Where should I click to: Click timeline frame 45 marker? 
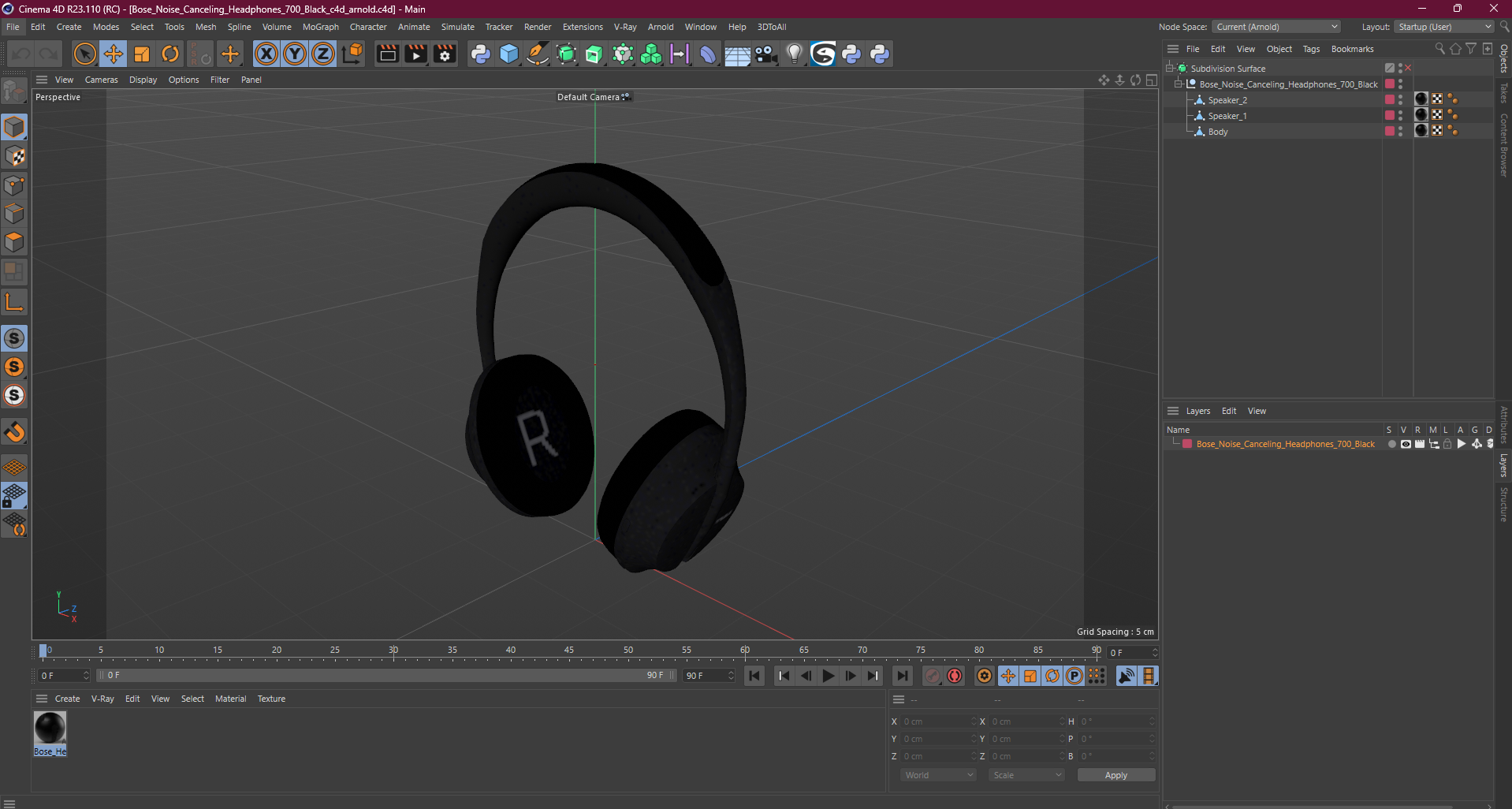point(569,651)
